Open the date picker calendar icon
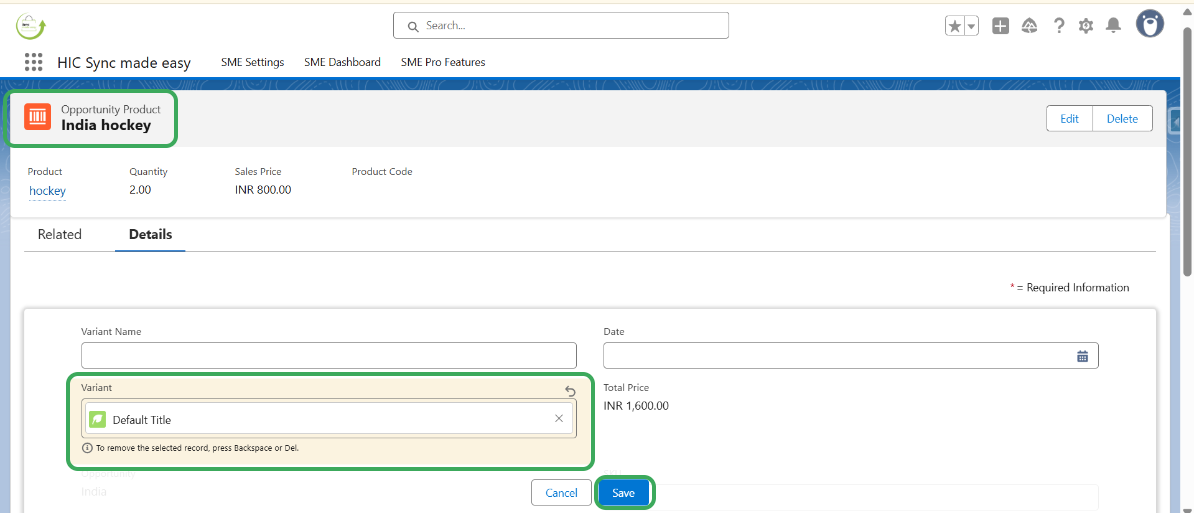The width and height of the screenshot is (1194, 513). pyautogui.click(x=1082, y=356)
